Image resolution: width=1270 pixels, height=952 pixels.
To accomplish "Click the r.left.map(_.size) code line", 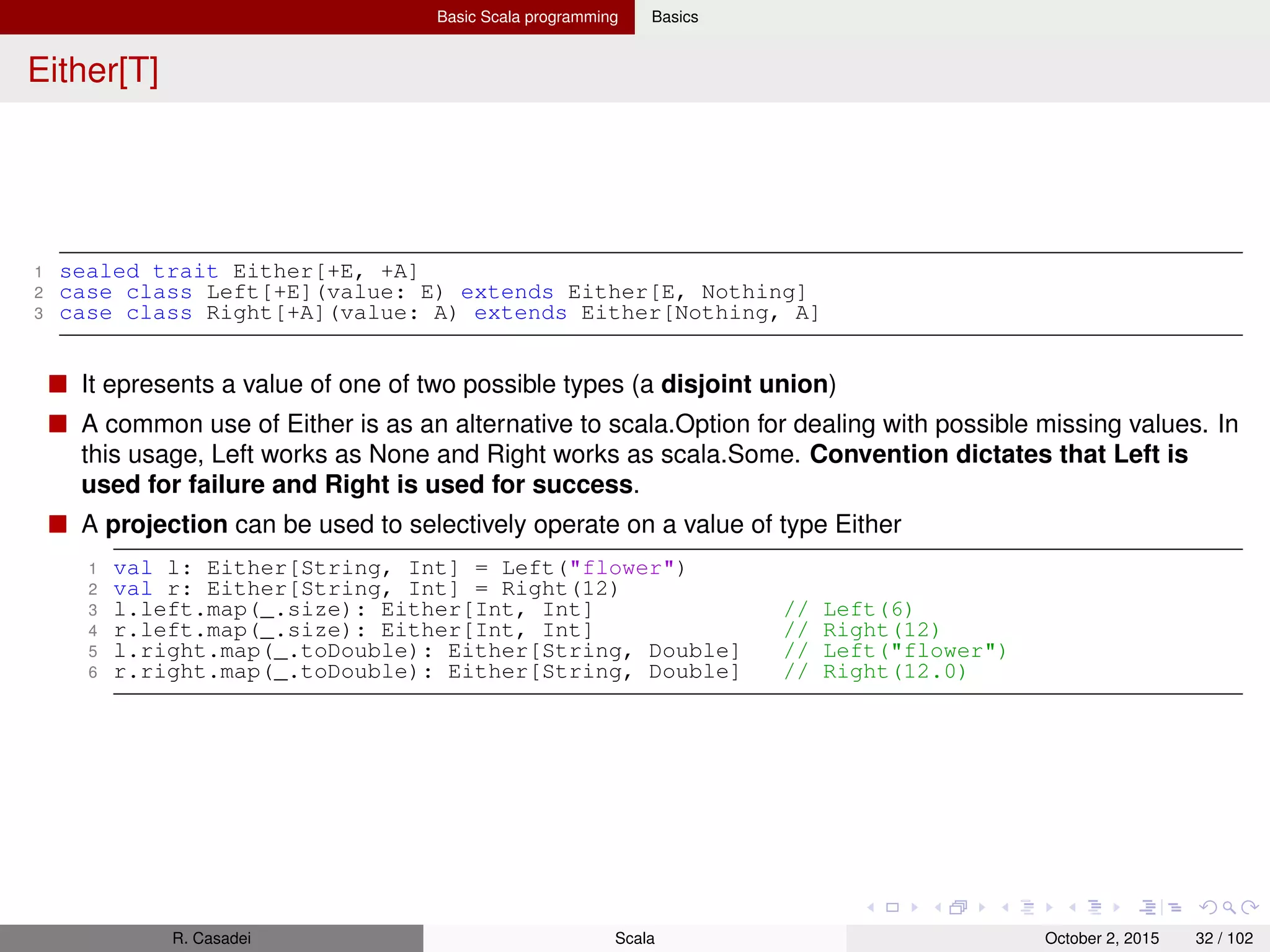I will (x=353, y=631).
